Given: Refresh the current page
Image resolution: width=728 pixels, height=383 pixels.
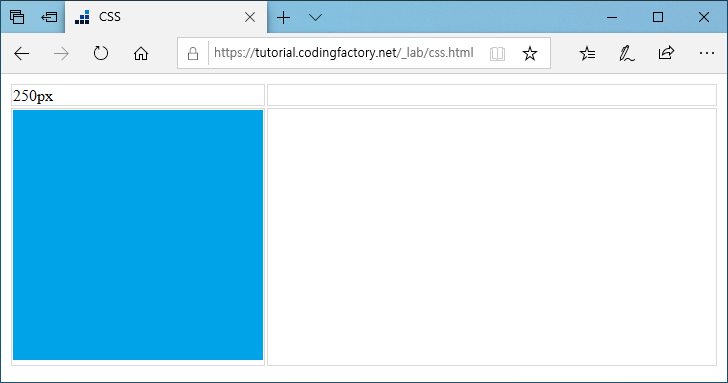Looking at the screenshot, I should click(x=101, y=53).
